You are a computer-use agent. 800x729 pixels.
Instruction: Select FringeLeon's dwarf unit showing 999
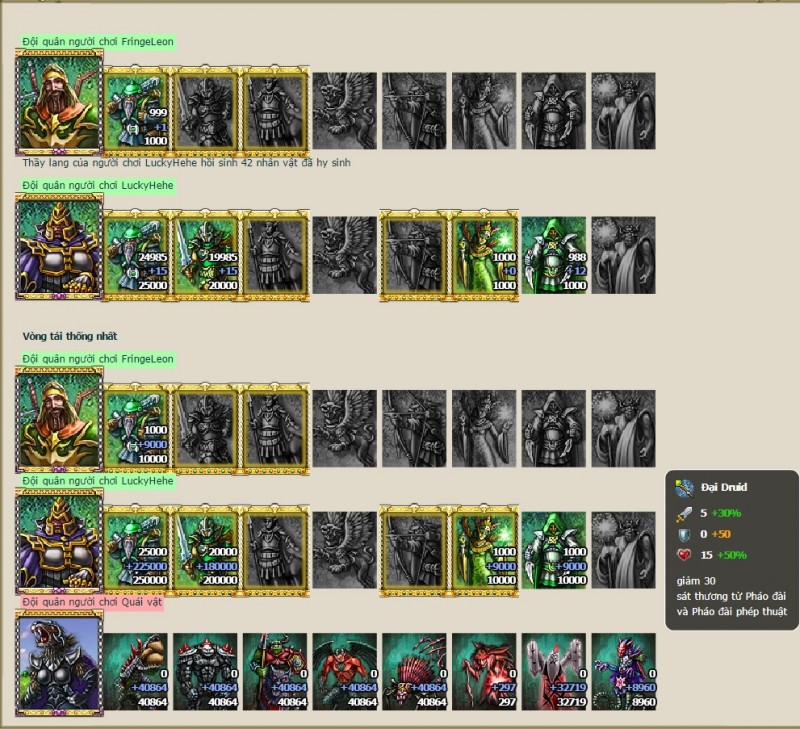136,111
